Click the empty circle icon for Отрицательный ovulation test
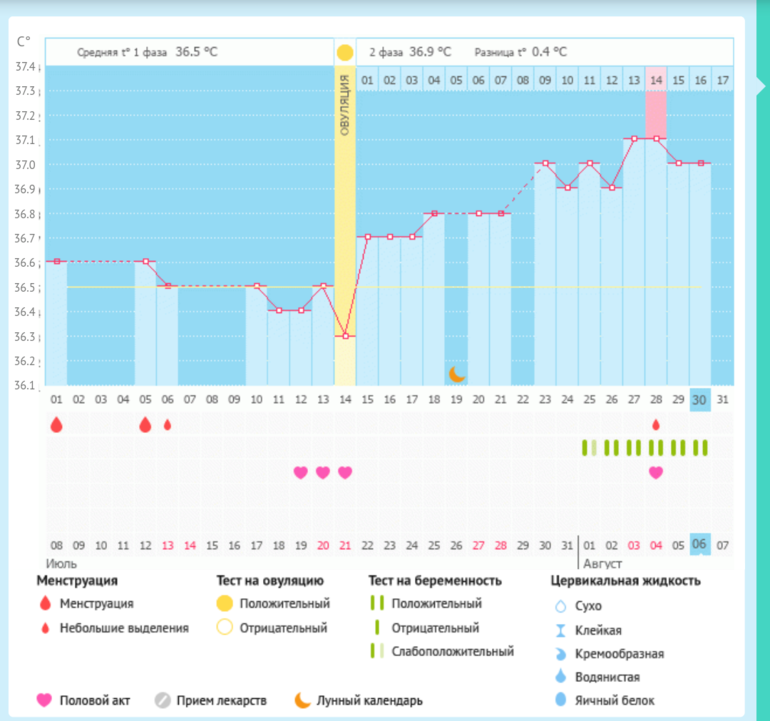This screenshot has height=721, width=770. click(224, 628)
